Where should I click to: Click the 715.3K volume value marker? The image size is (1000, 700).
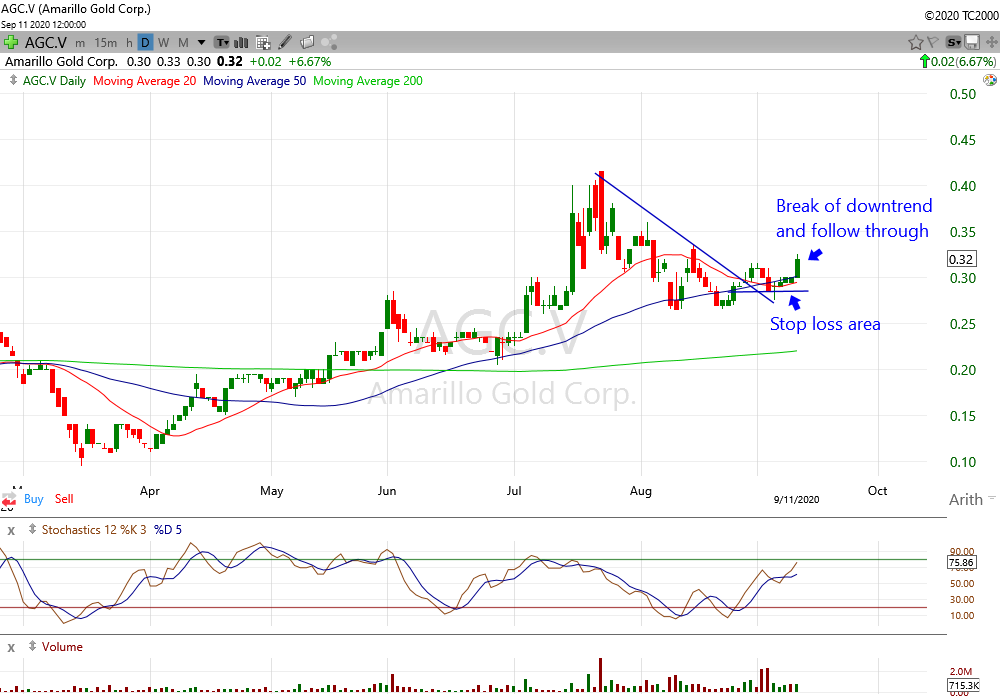[964, 685]
